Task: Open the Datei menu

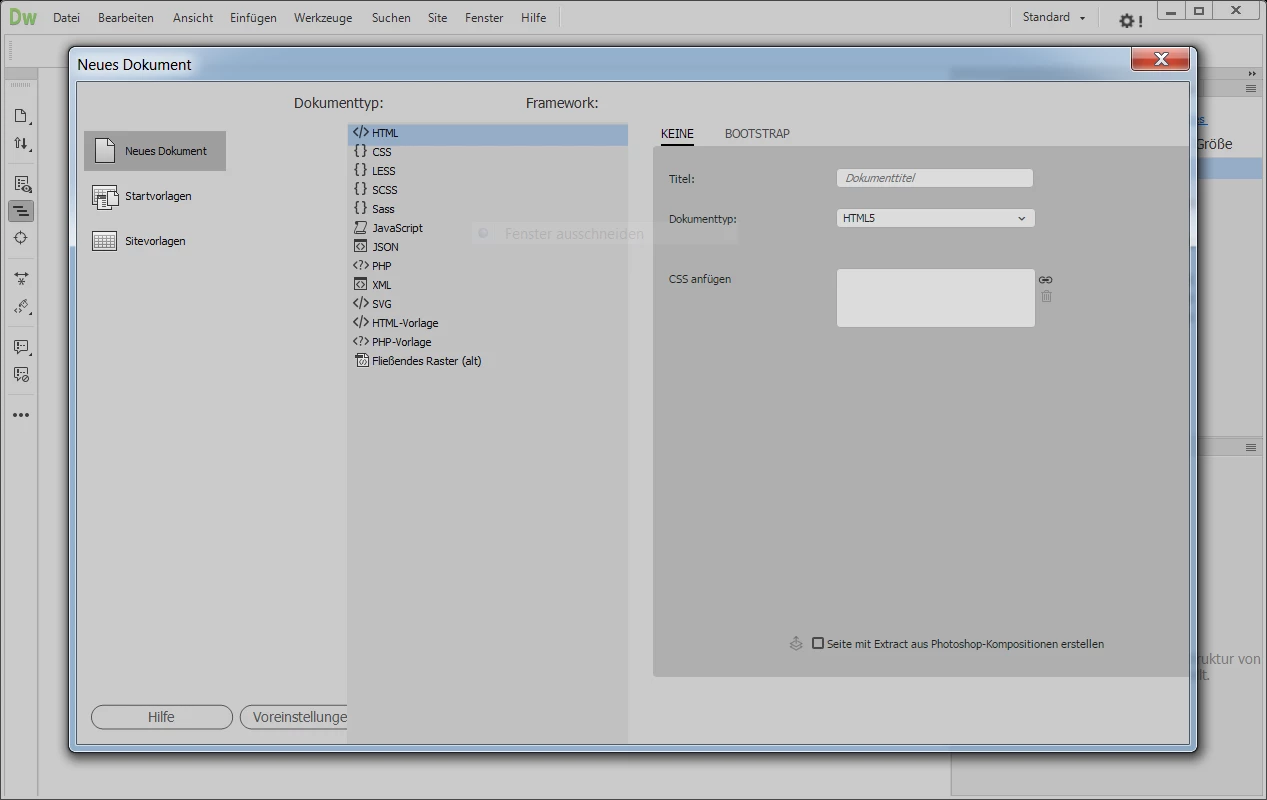Action: (x=66, y=18)
